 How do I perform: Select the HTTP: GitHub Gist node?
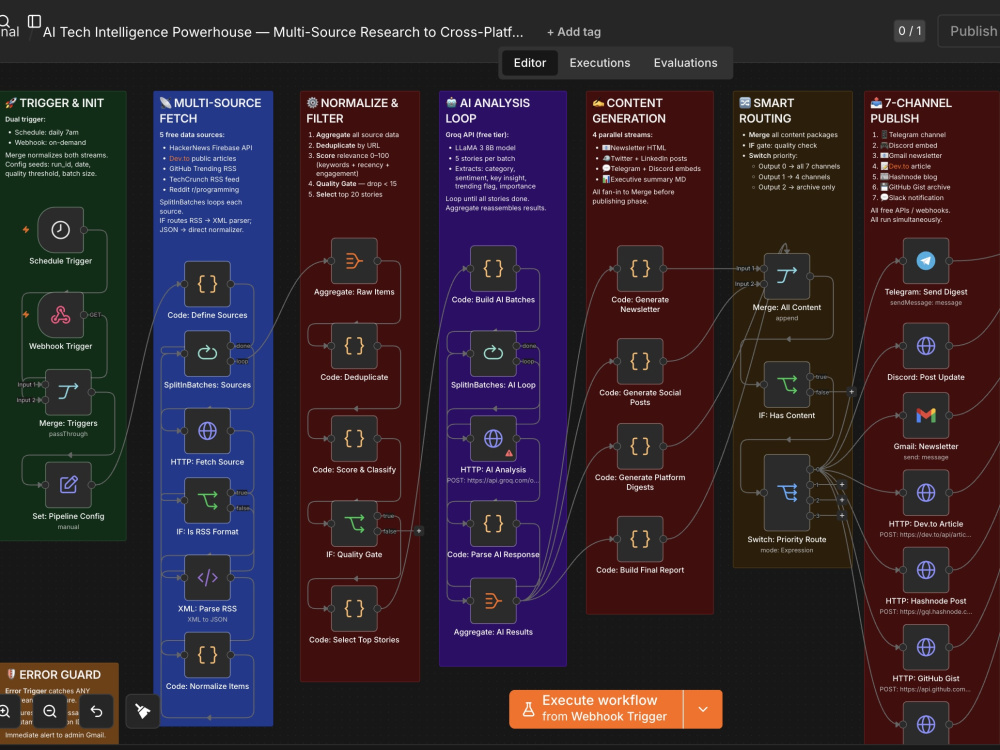(x=926, y=647)
